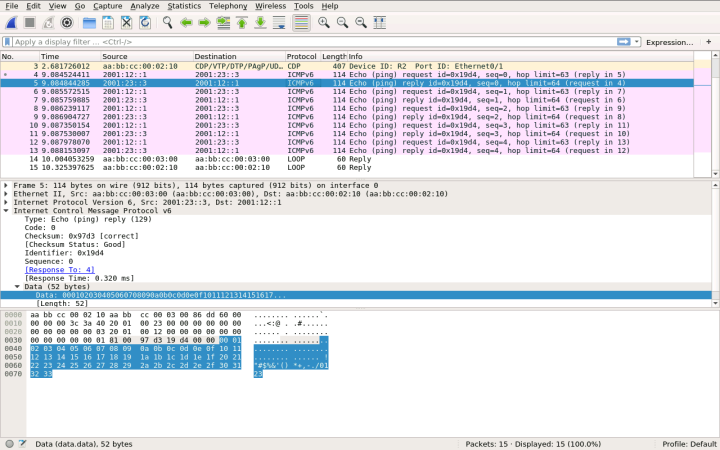Sort packets by the Protocol column header

tap(301, 56)
